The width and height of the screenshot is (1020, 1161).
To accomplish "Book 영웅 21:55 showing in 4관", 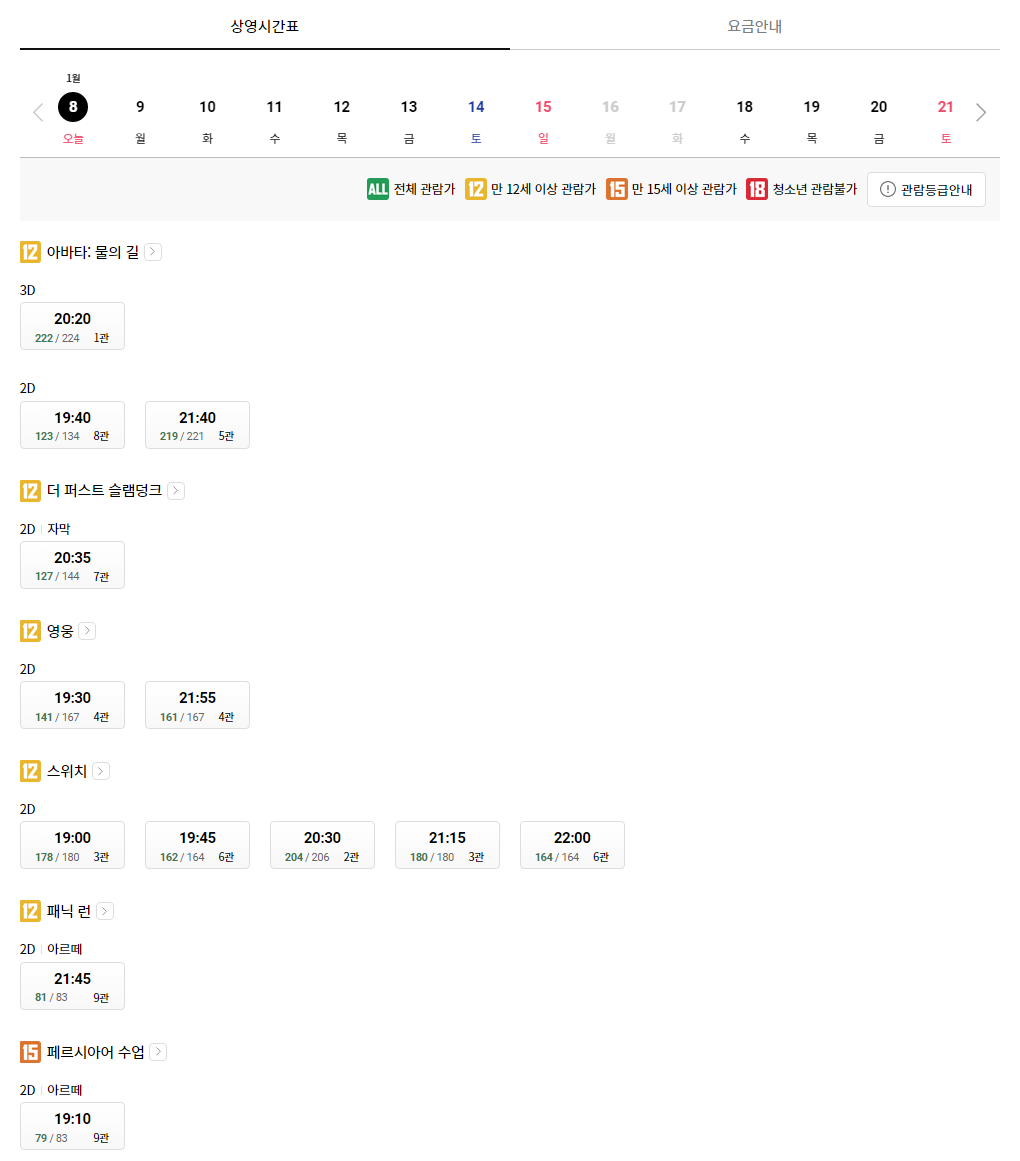I will [198, 705].
